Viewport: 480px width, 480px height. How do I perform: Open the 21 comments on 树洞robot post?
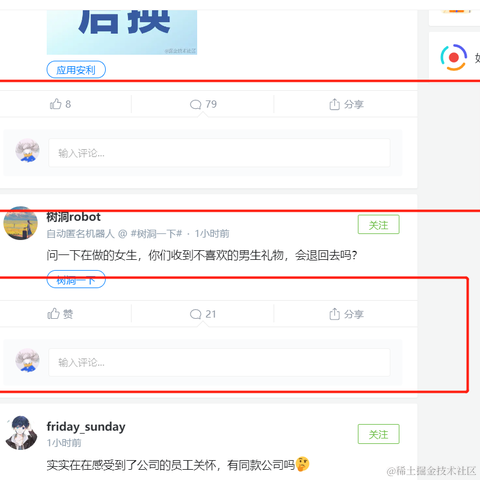[203, 314]
